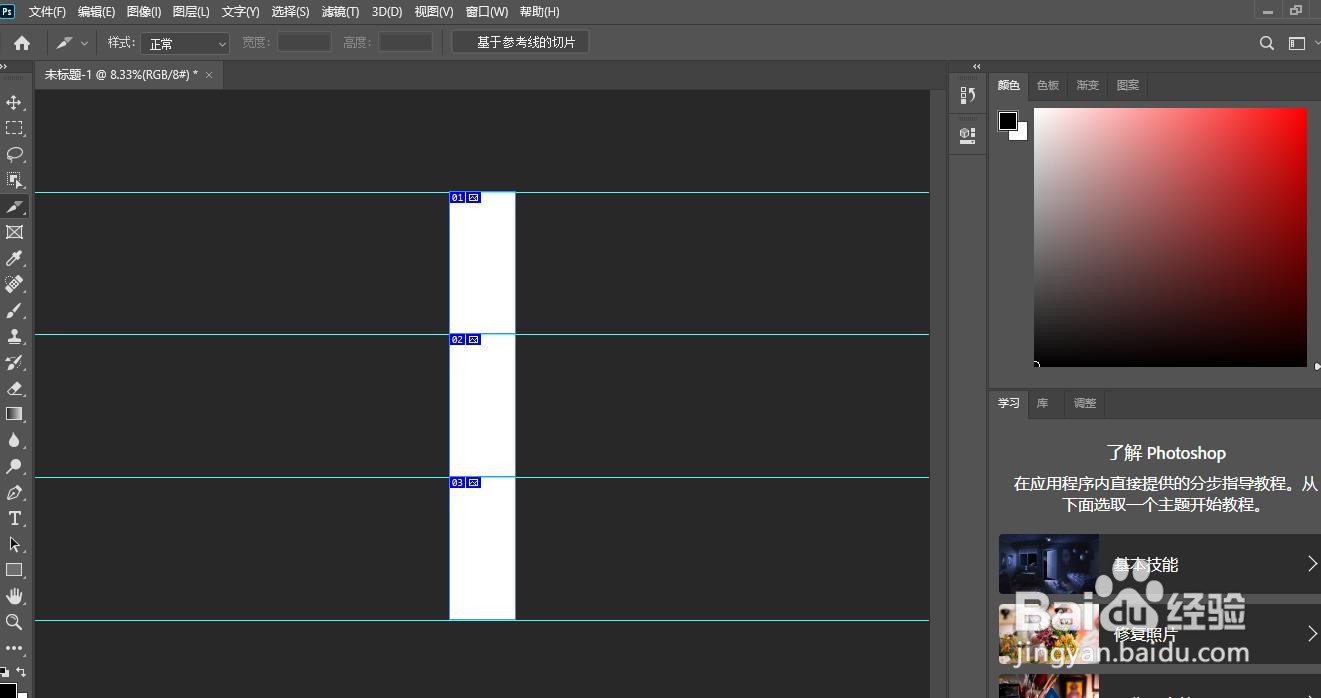Open the 图层(L) menu
Image resolution: width=1321 pixels, height=698 pixels.
pyautogui.click(x=191, y=12)
